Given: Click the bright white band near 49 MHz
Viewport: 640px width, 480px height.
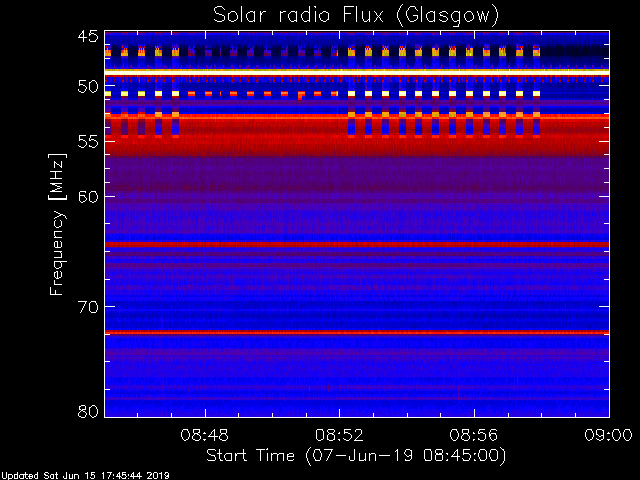Looking at the screenshot, I should pos(357,72).
